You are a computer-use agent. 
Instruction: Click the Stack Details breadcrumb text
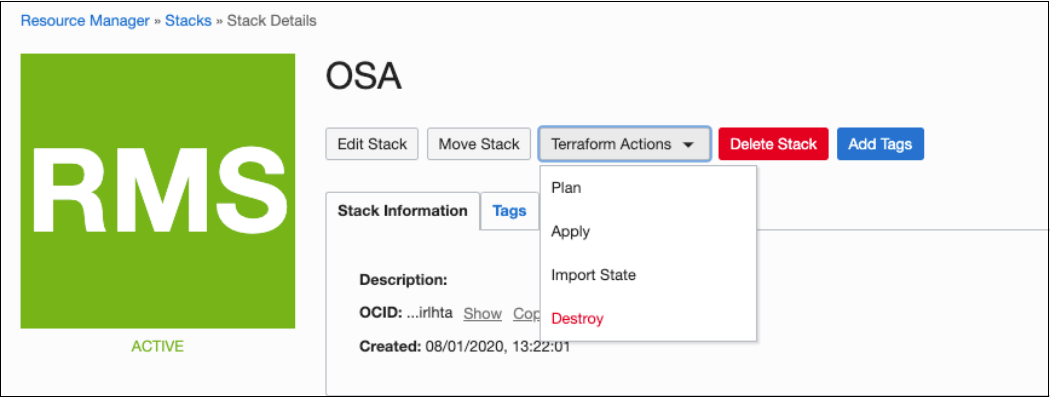pyautogui.click(x=271, y=21)
